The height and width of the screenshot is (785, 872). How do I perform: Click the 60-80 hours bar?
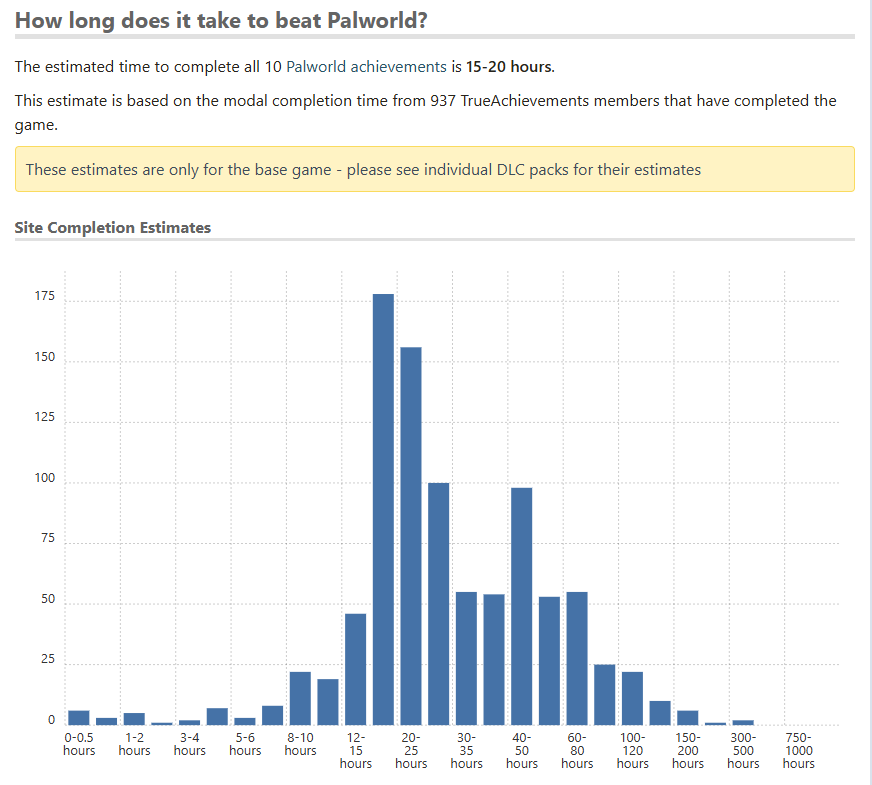[x=577, y=658]
